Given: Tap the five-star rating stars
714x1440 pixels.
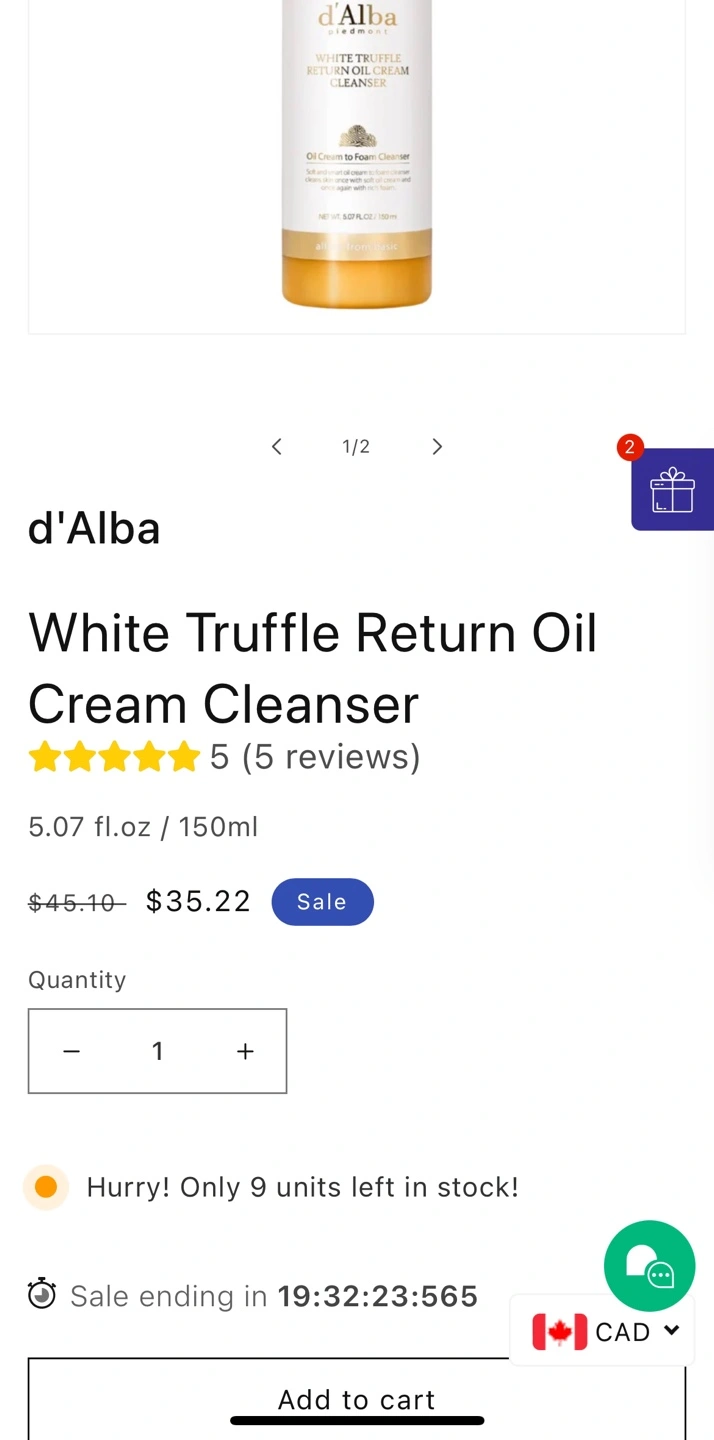Looking at the screenshot, I should 114,758.
